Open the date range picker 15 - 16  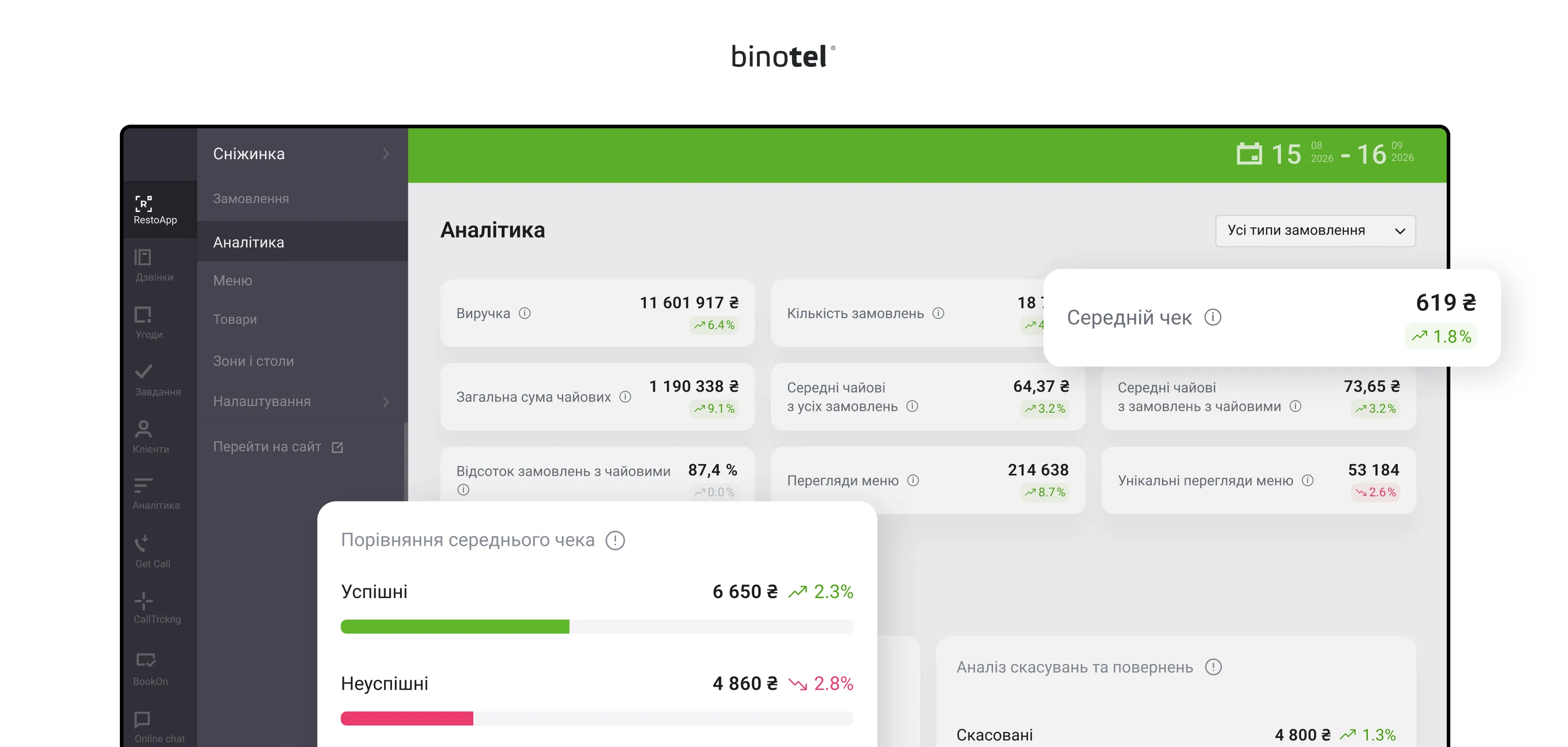click(x=1324, y=154)
